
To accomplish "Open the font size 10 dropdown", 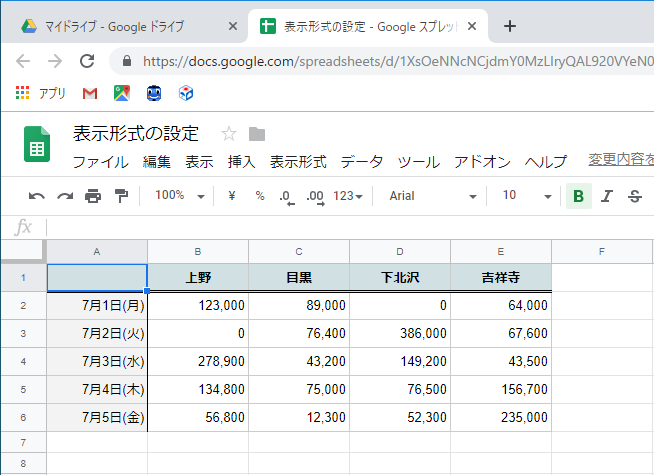I will click(x=526, y=196).
